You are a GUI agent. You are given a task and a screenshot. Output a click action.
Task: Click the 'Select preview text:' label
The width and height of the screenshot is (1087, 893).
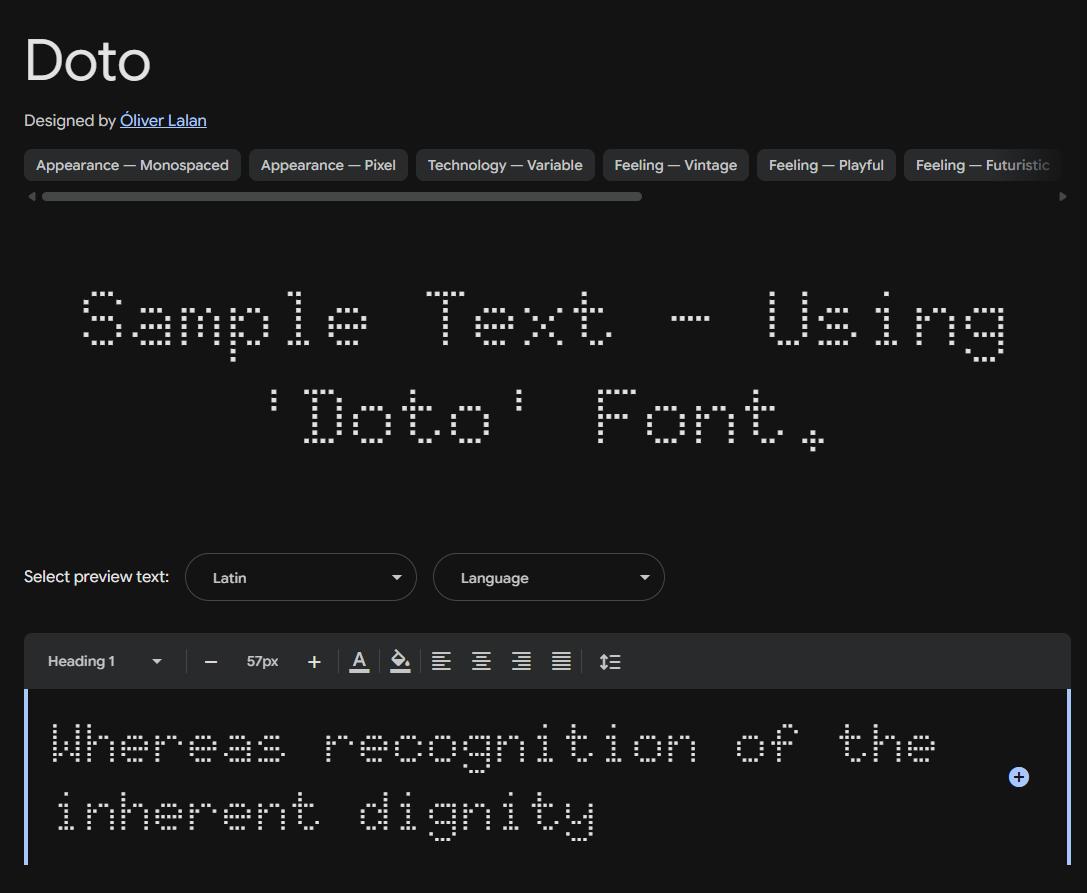[x=96, y=577]
